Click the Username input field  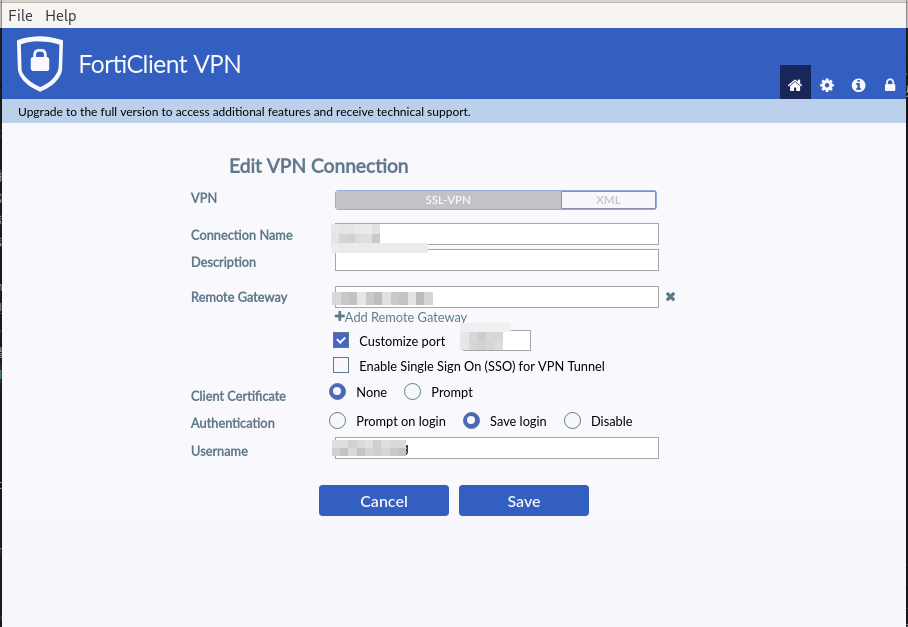pyautogui.click(x=497, y=448)
